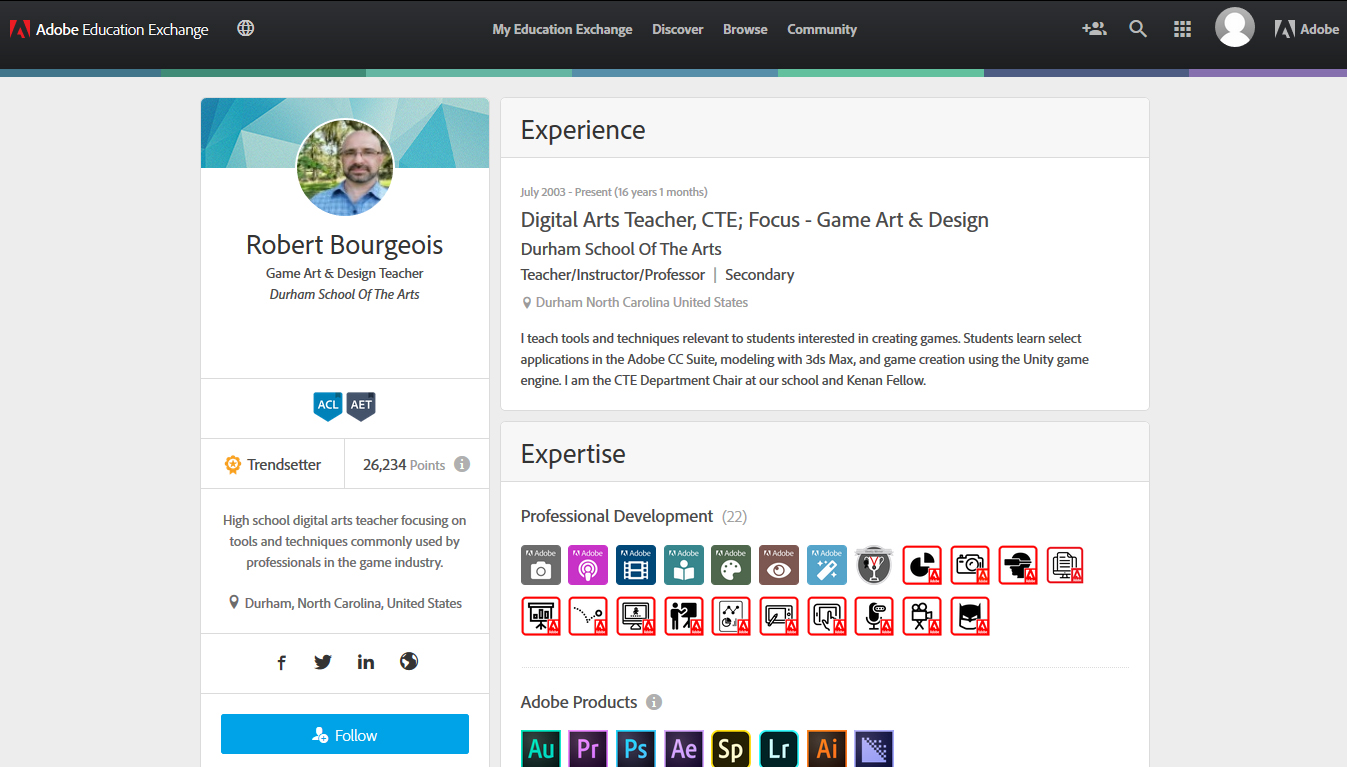Open Robert's Twitter profile icon
This screenshot has width=1347, height=767.
click(x=322, y=661)
